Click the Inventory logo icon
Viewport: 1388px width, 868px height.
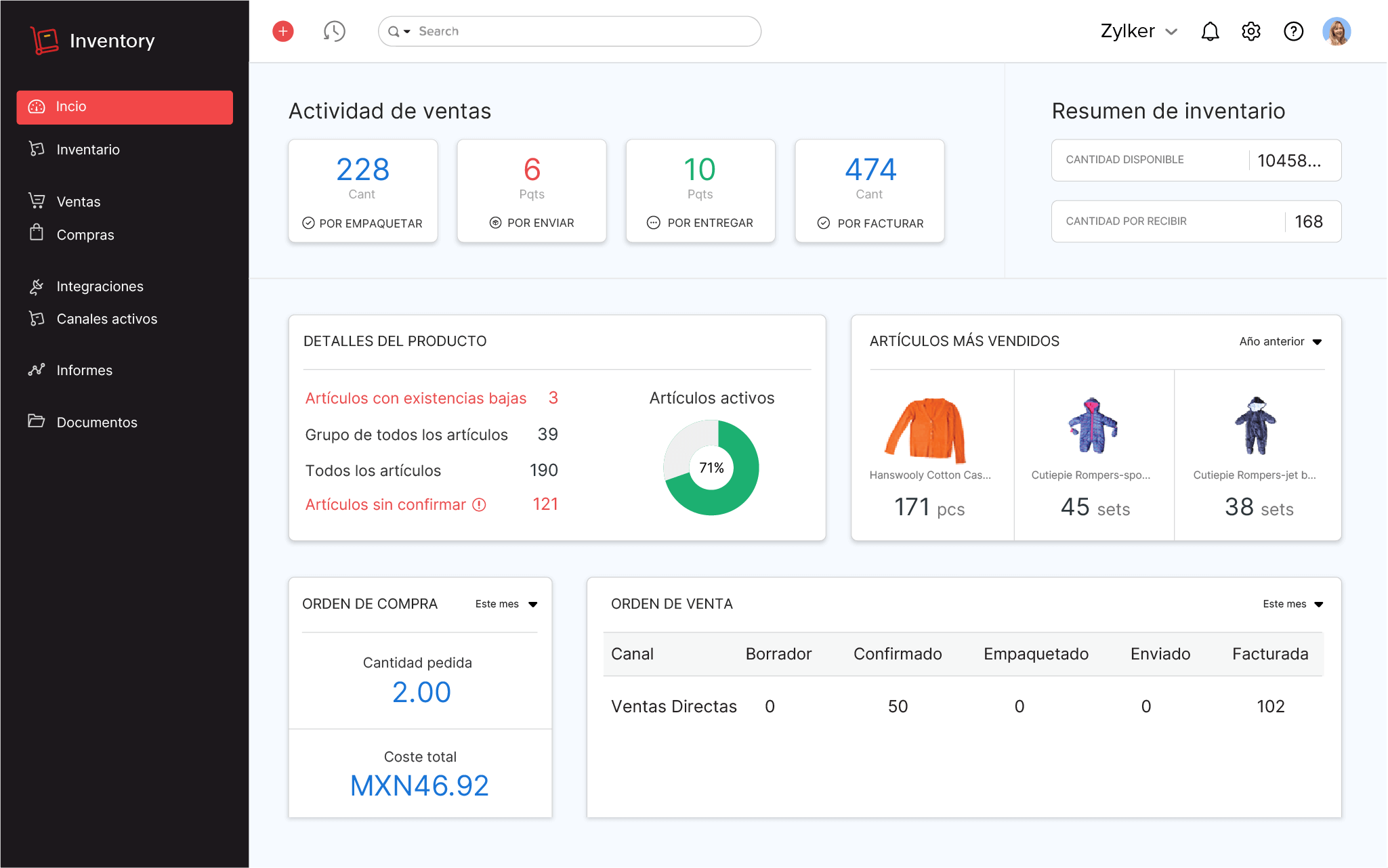tap(45, 41)
